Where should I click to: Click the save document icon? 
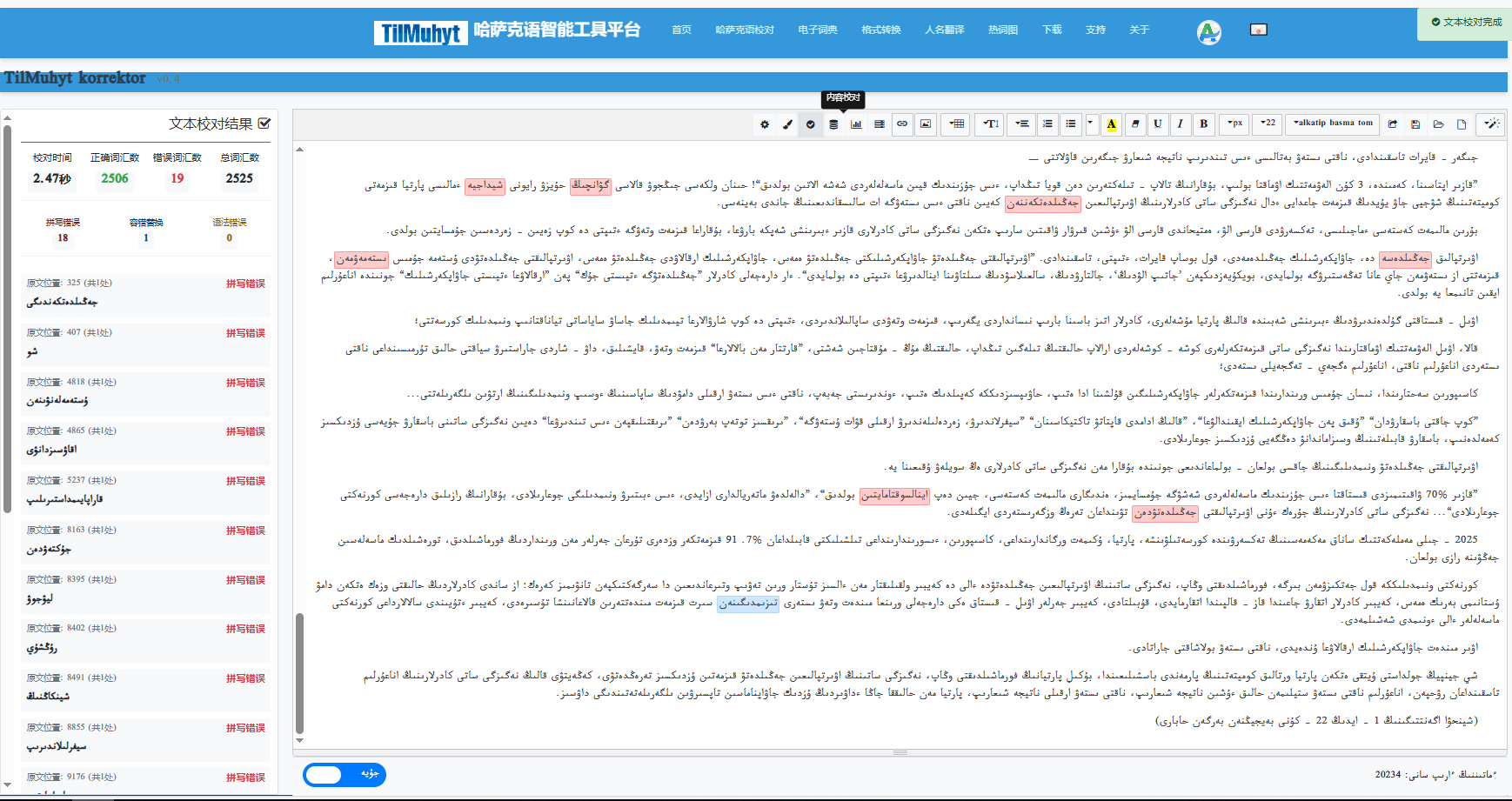pyautogui.click(x=1415, y=124)
